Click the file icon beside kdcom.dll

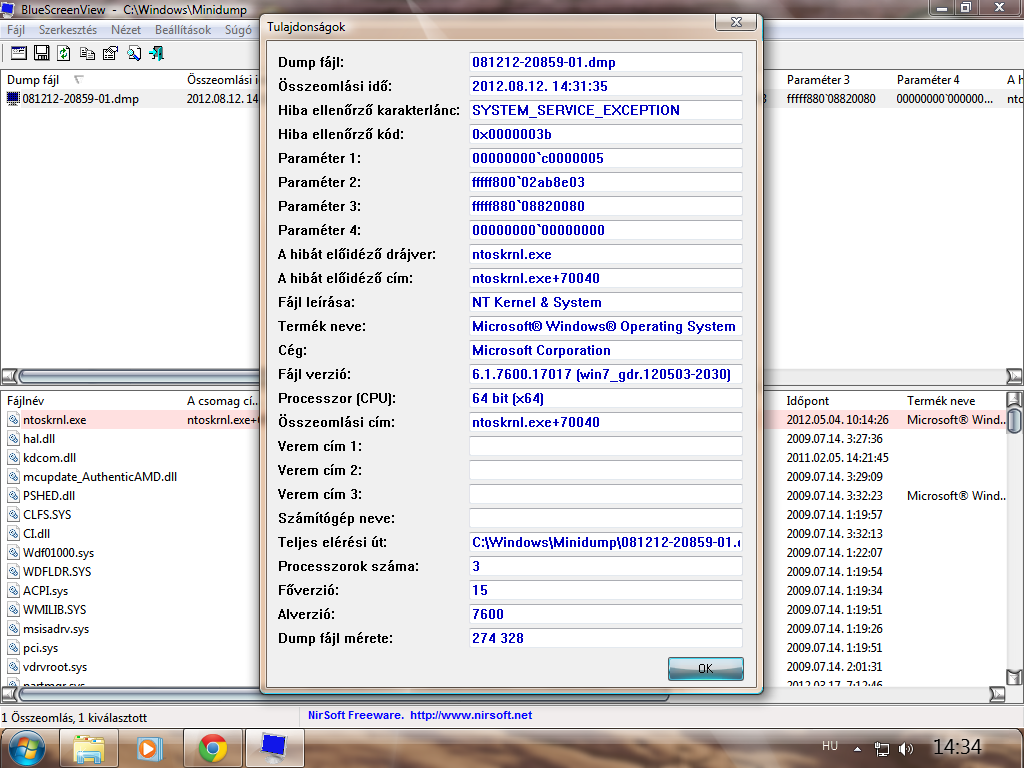coord(13,458)
